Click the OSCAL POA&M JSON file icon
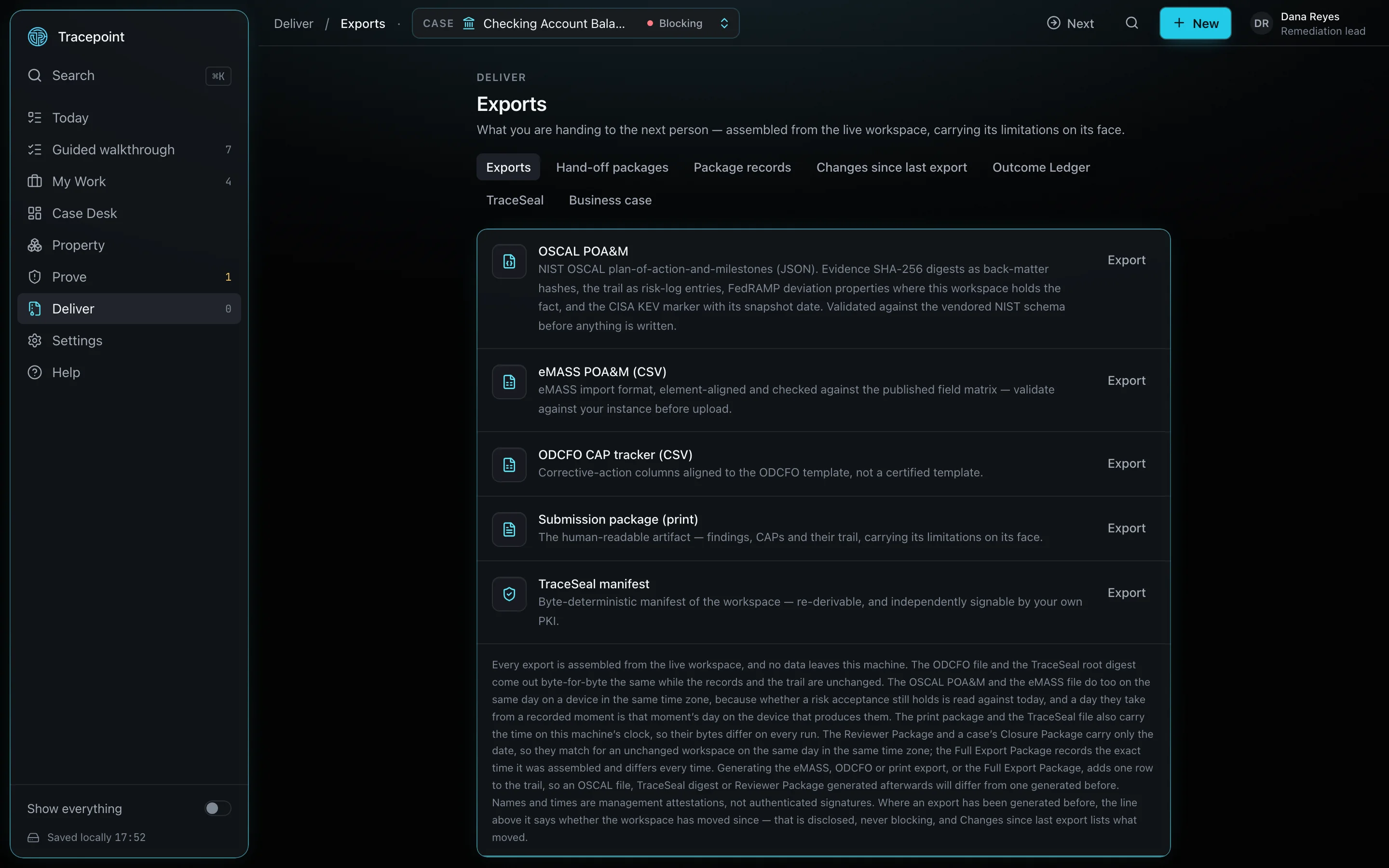Screen dimensions: 1389x868 click(x=509, y=261)
